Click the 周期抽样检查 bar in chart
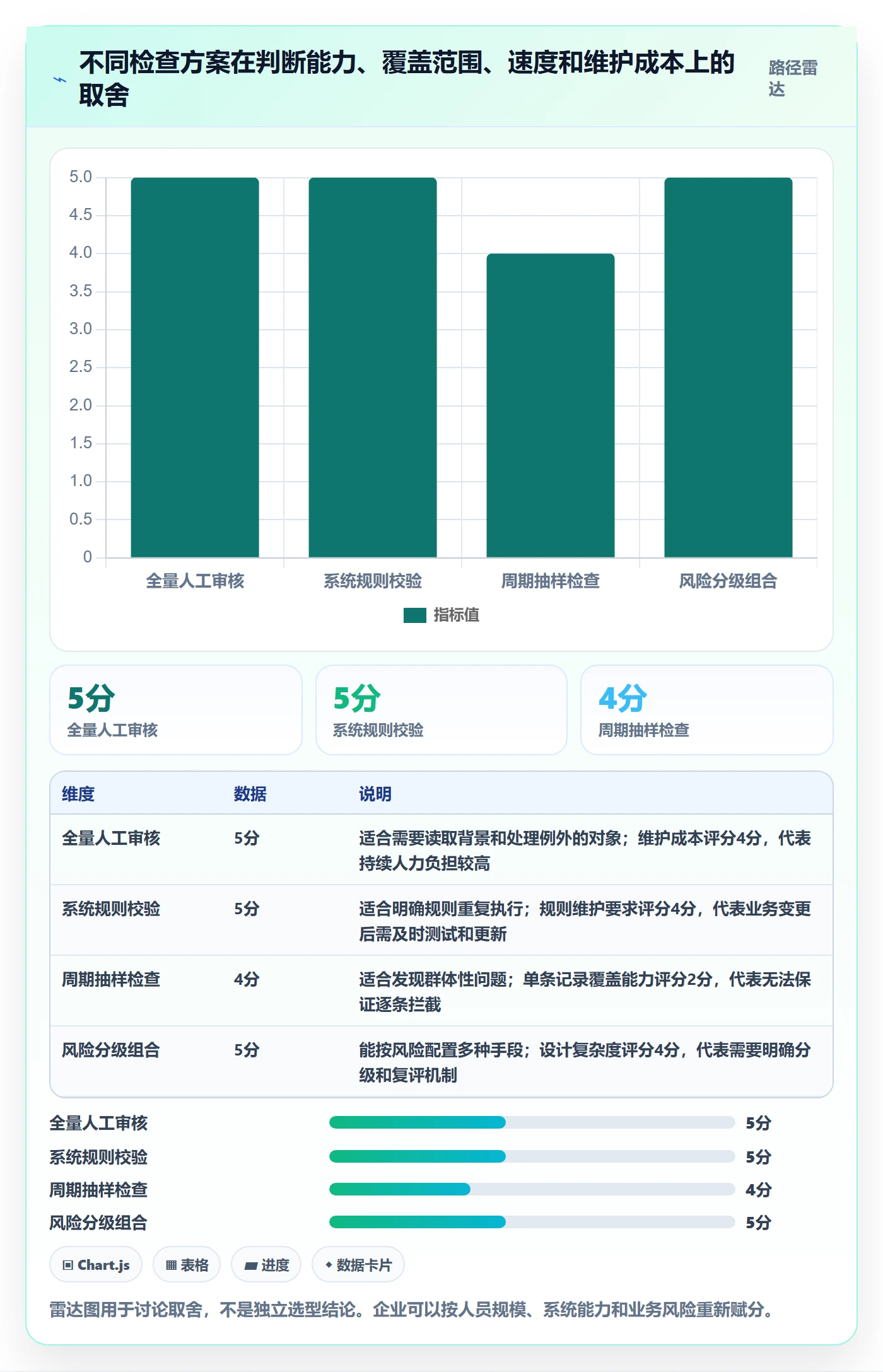 pos(551,405)
